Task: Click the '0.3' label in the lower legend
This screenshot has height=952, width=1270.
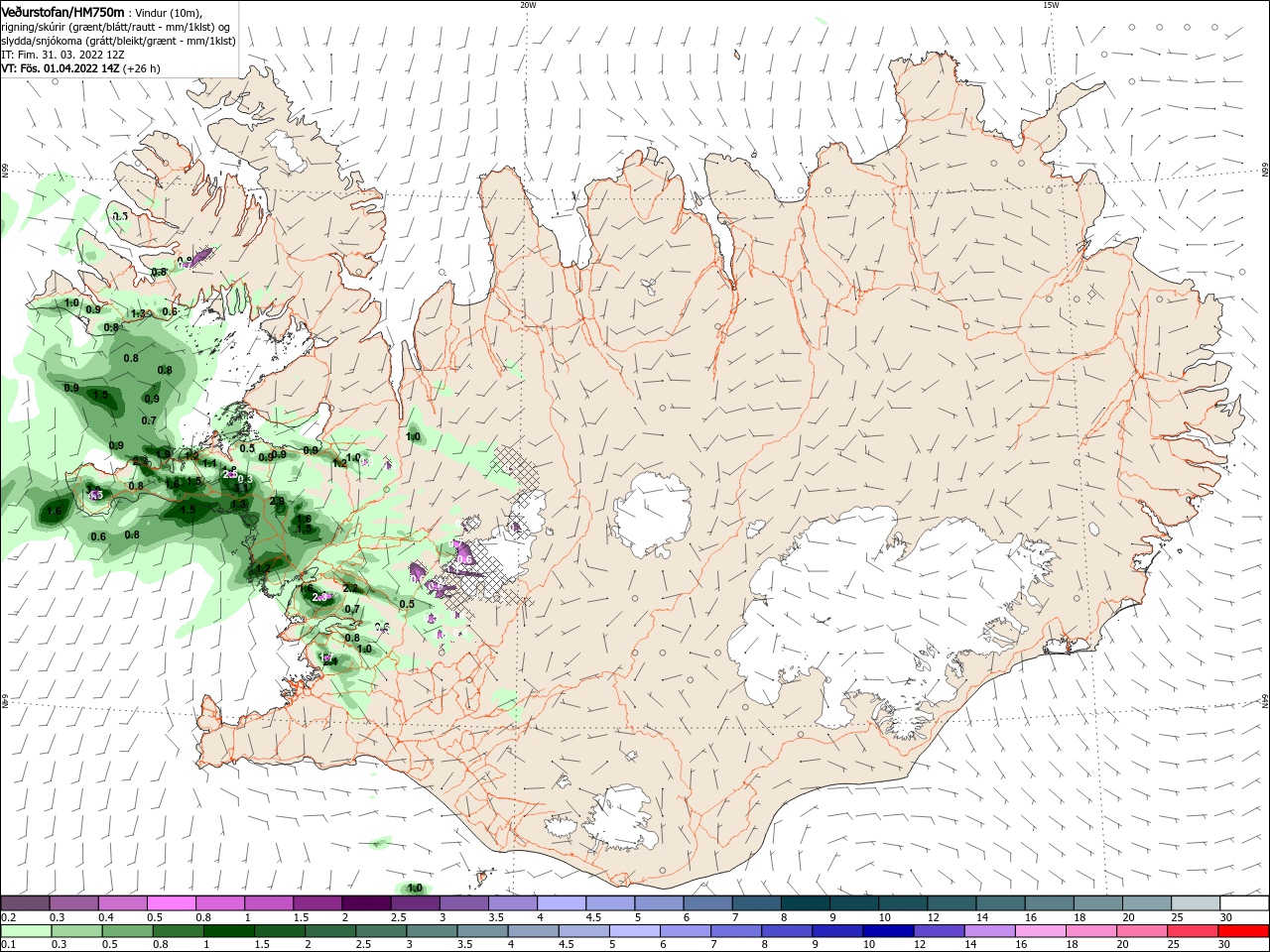Action: click(x=59, y=944)
